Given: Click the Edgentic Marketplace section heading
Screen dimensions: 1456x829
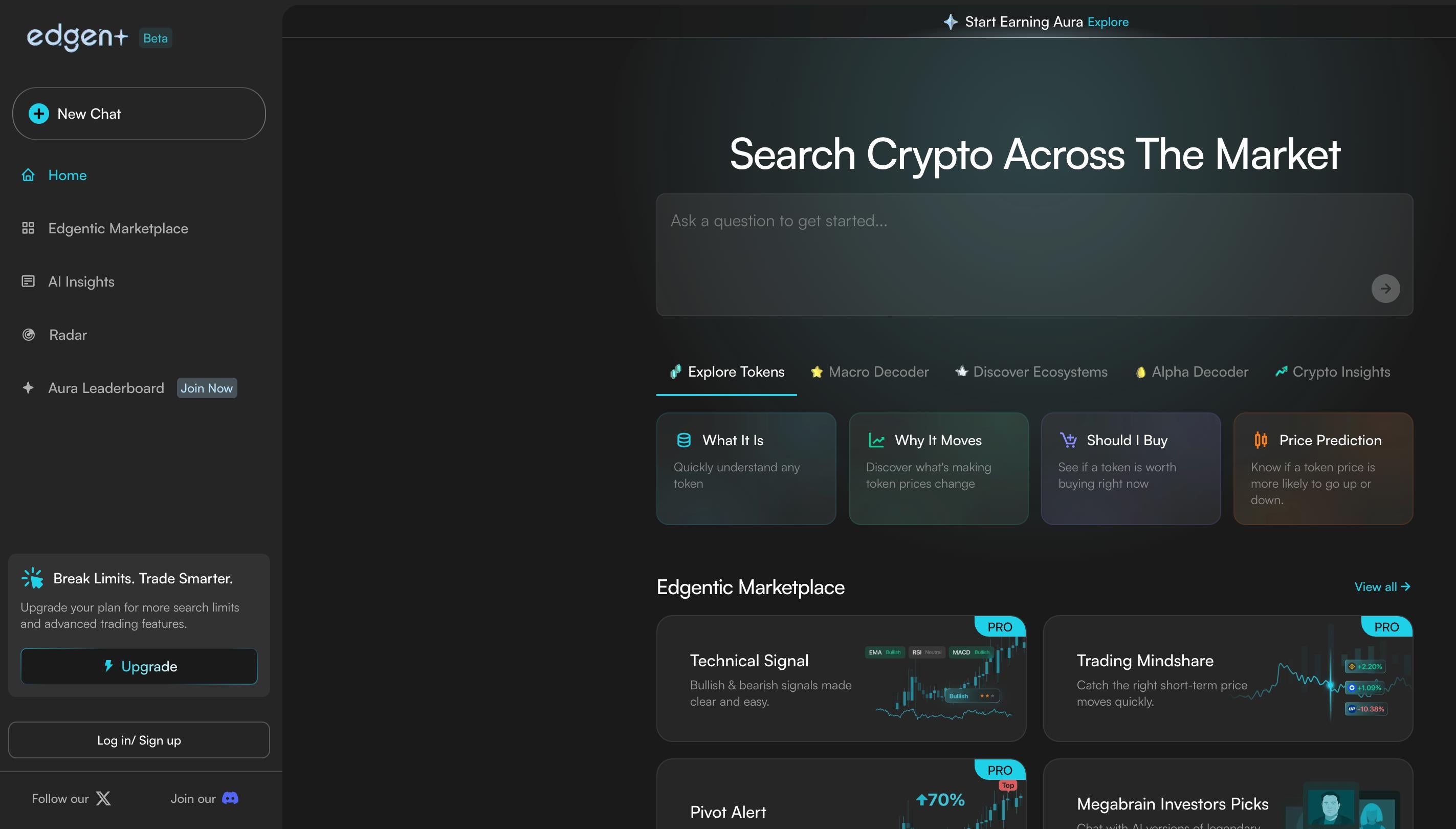Looking at the screenshot, I should [750, 587].
